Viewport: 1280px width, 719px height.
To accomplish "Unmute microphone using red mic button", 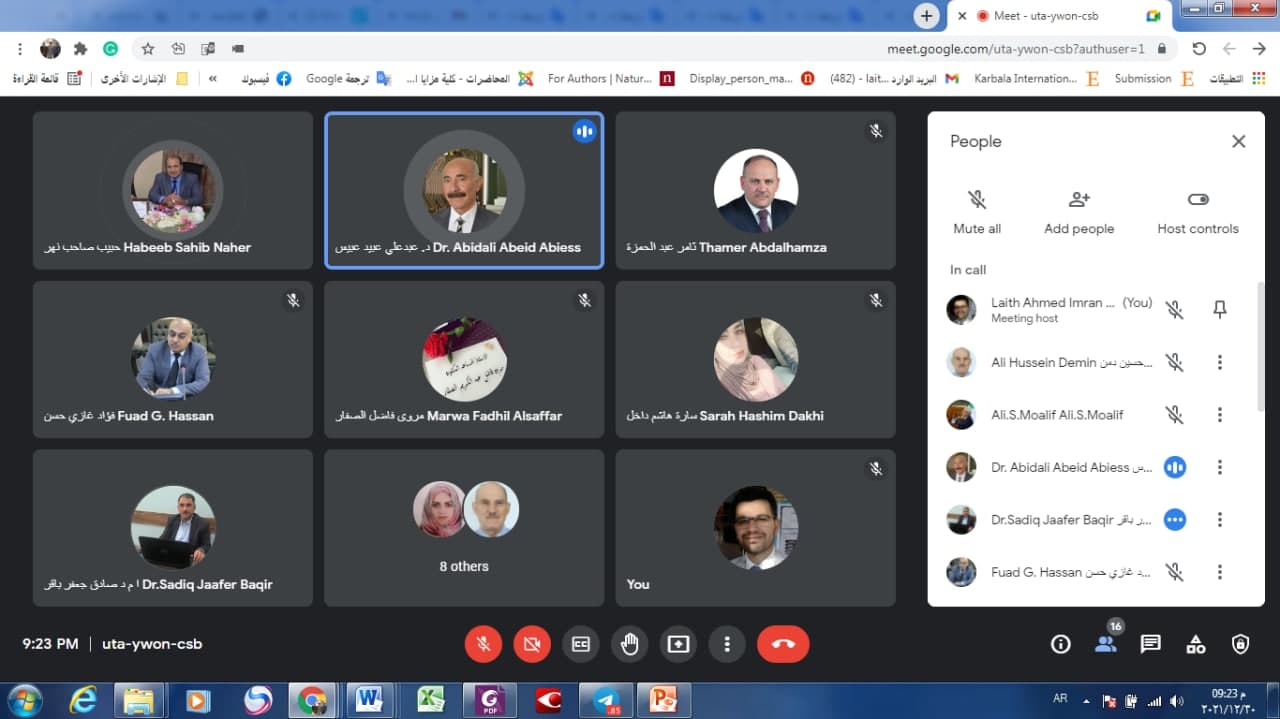I will pyautogui.click(x=483, y=644).
